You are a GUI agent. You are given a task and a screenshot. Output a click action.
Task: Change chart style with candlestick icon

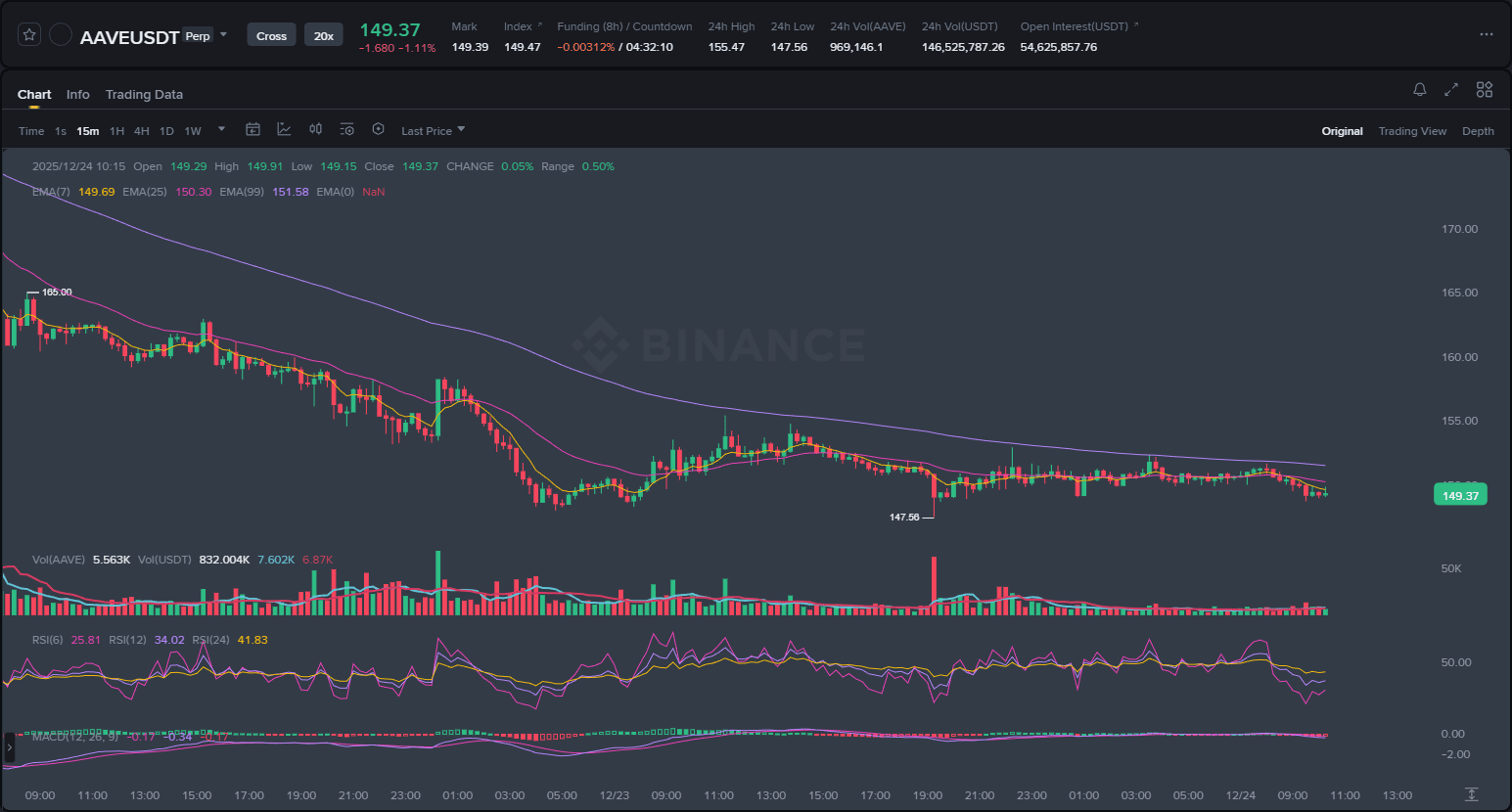(315, 129)
